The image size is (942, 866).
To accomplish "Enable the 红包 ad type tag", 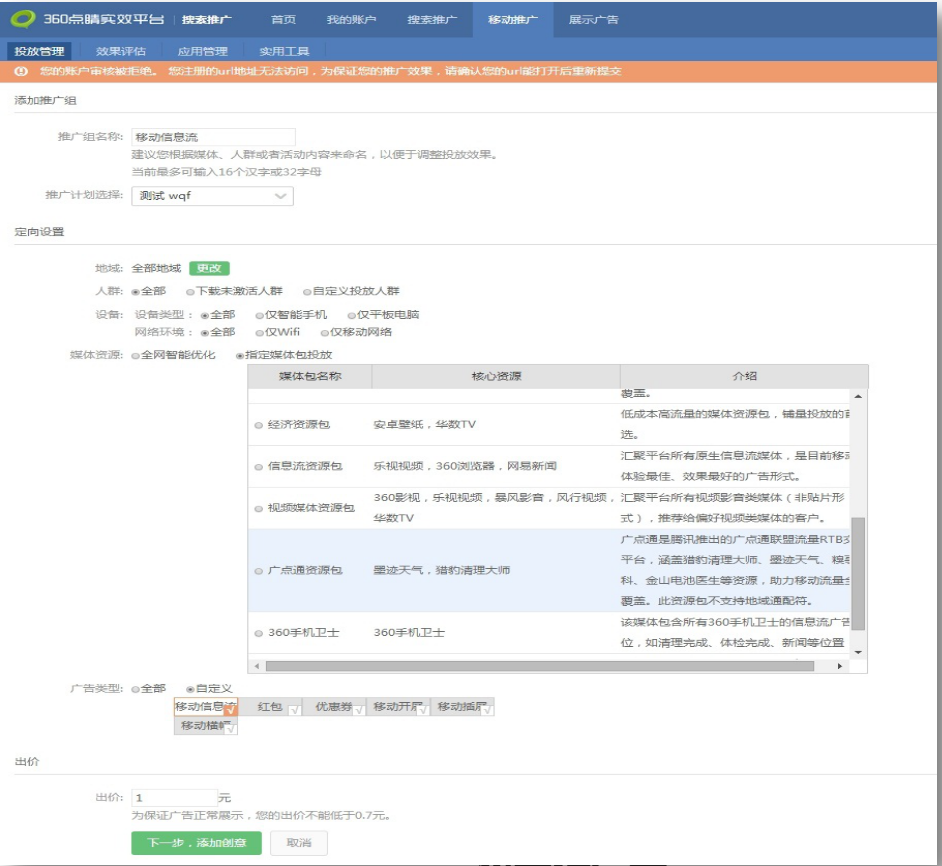I will click(270, 707).
